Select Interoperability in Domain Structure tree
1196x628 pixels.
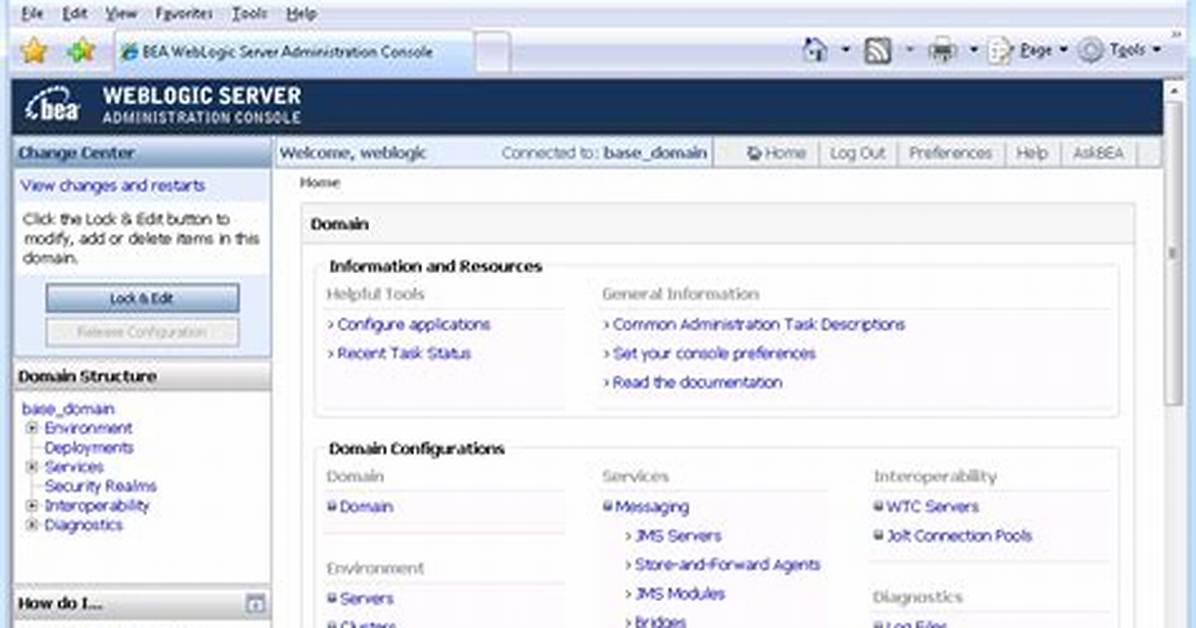click(x=97, y=505)
